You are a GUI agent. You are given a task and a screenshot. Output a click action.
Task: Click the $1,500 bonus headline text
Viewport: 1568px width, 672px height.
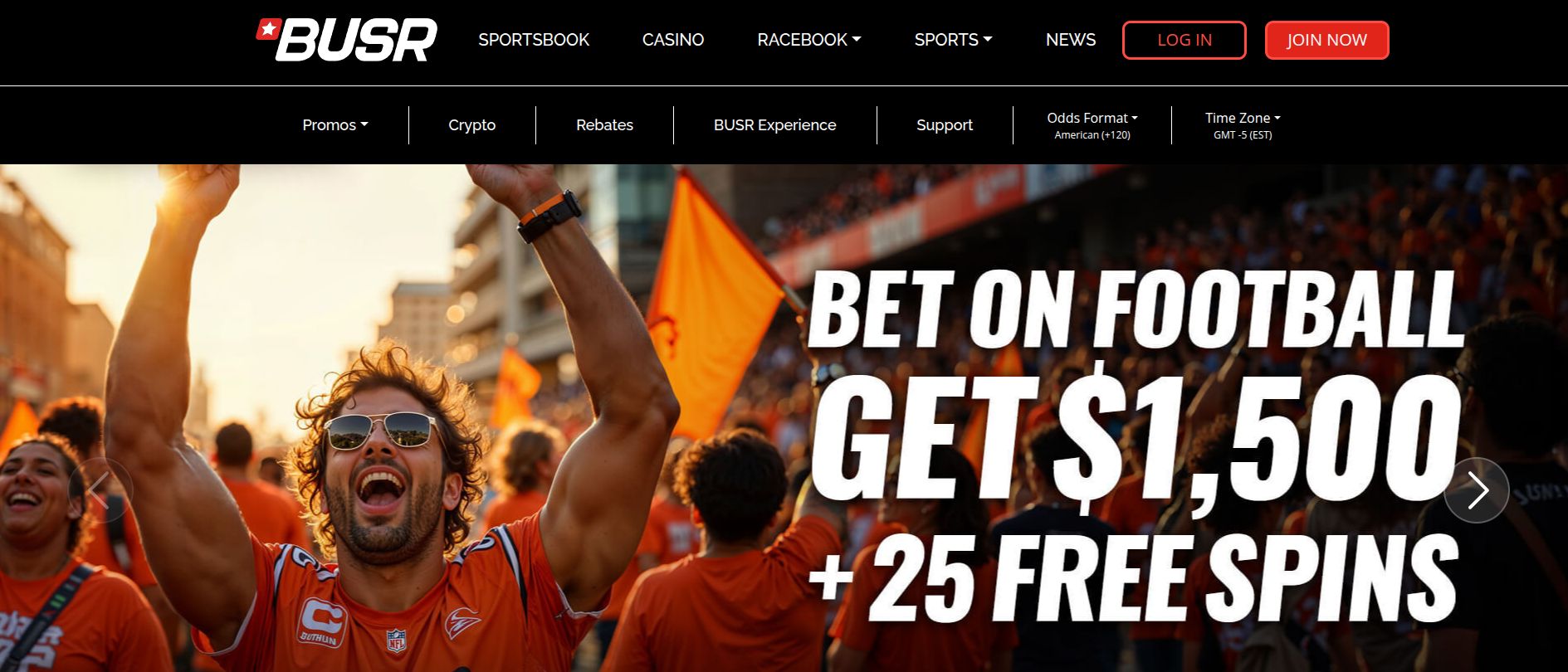[x=1136, y=437]
